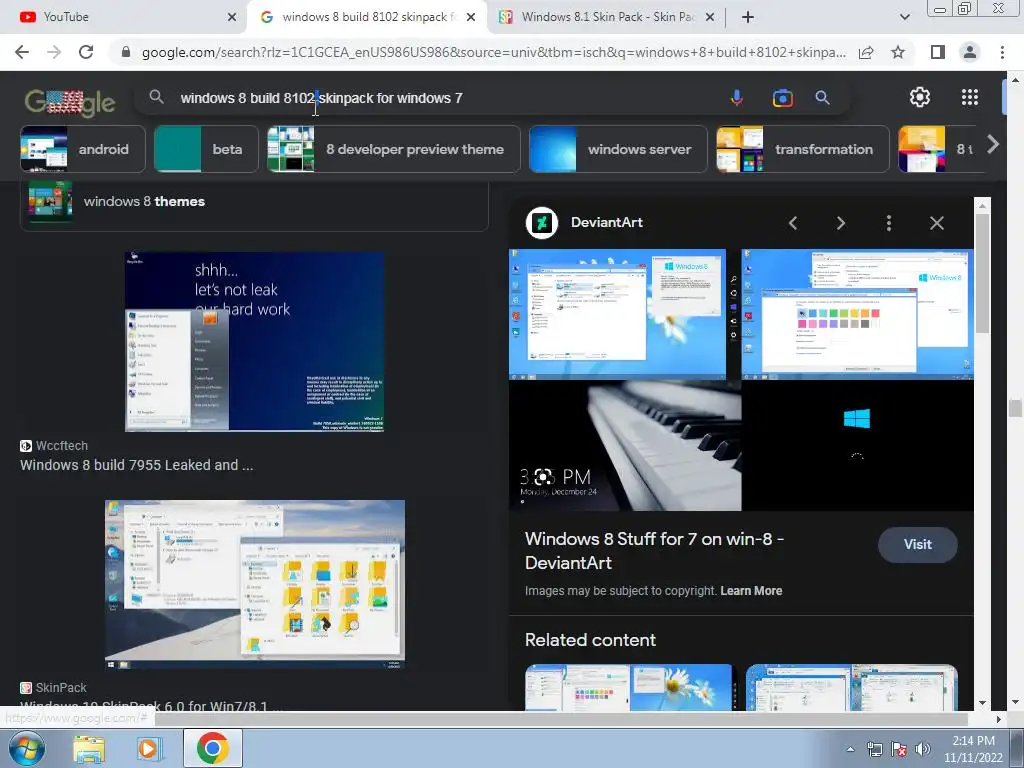Filter results by beta chip
Viewport: 1024px width, 768px height.
206,149
